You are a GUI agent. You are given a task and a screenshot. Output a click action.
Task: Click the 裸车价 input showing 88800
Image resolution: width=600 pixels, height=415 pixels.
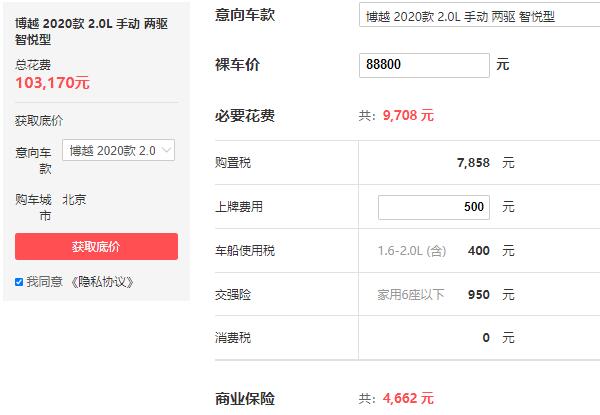pos(424,65)
